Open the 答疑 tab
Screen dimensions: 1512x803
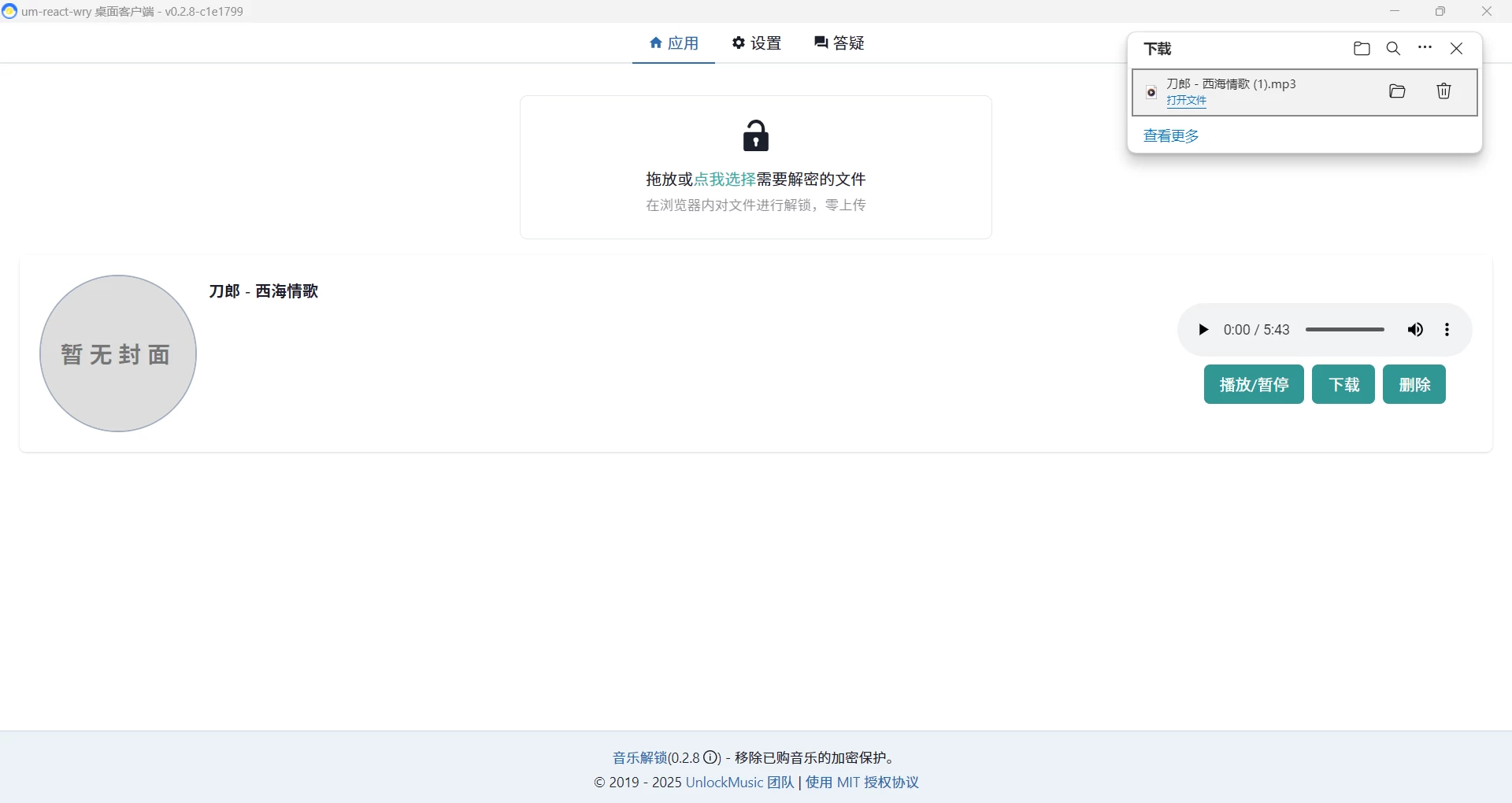coord(839,43)
